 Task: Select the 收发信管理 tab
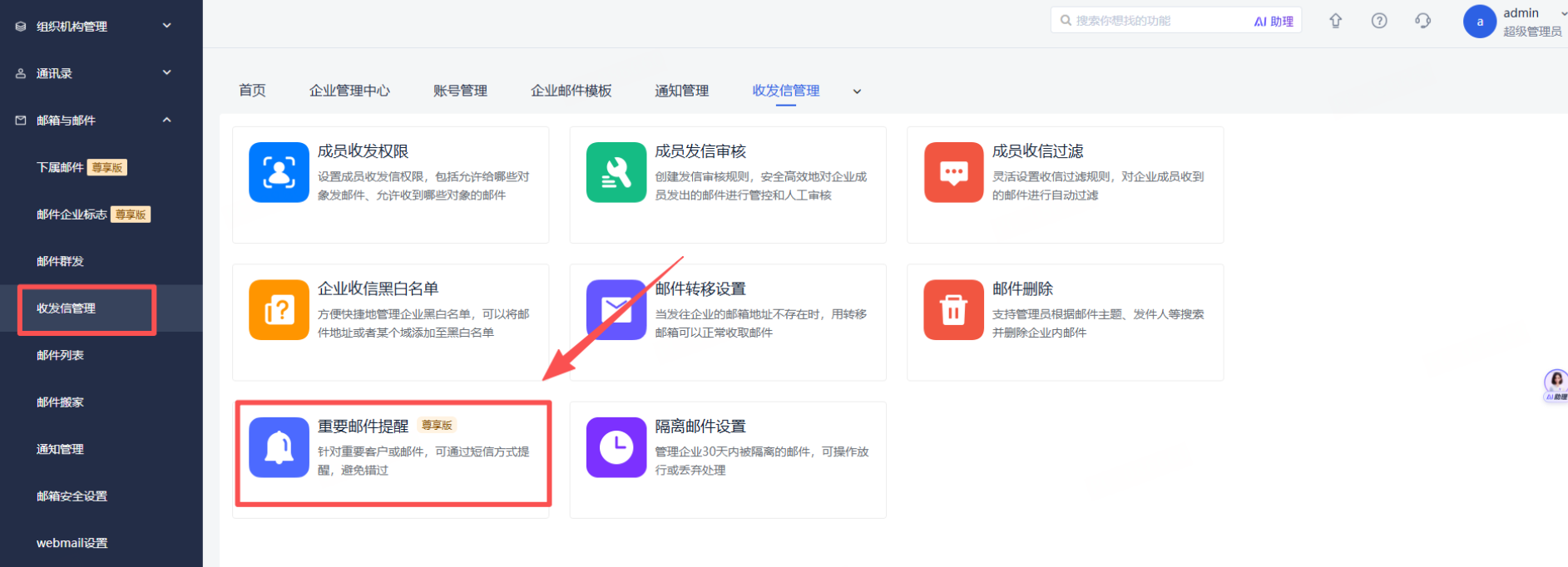coord(786,91)
